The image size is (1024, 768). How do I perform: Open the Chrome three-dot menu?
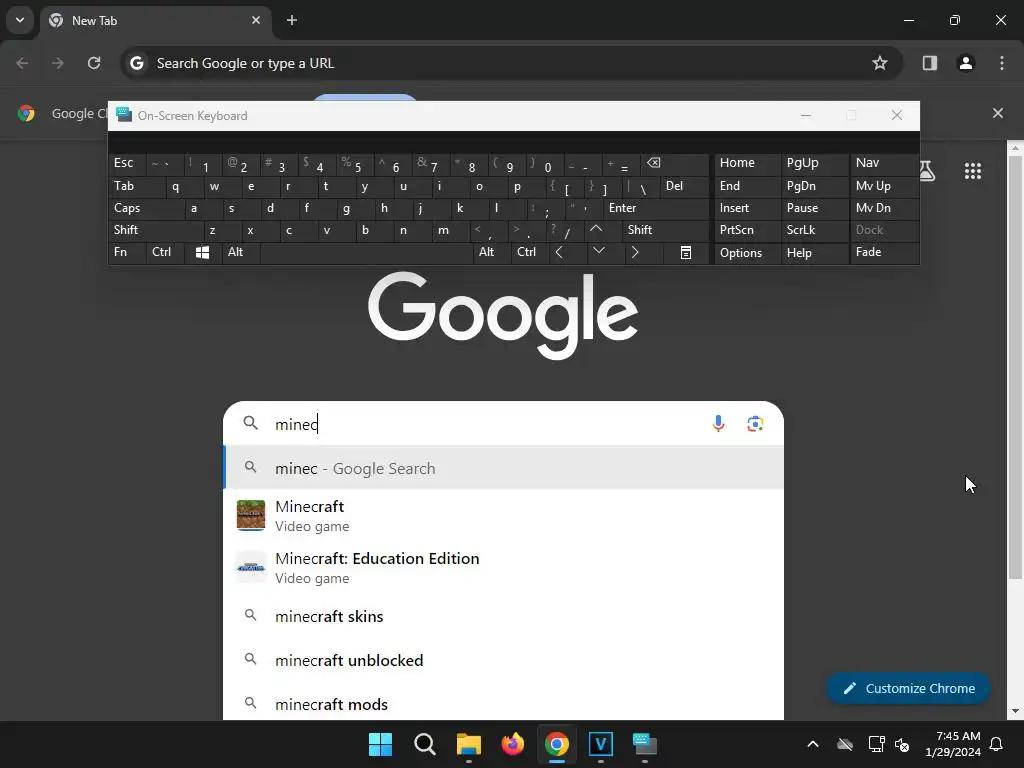[x=1001, y=63]
